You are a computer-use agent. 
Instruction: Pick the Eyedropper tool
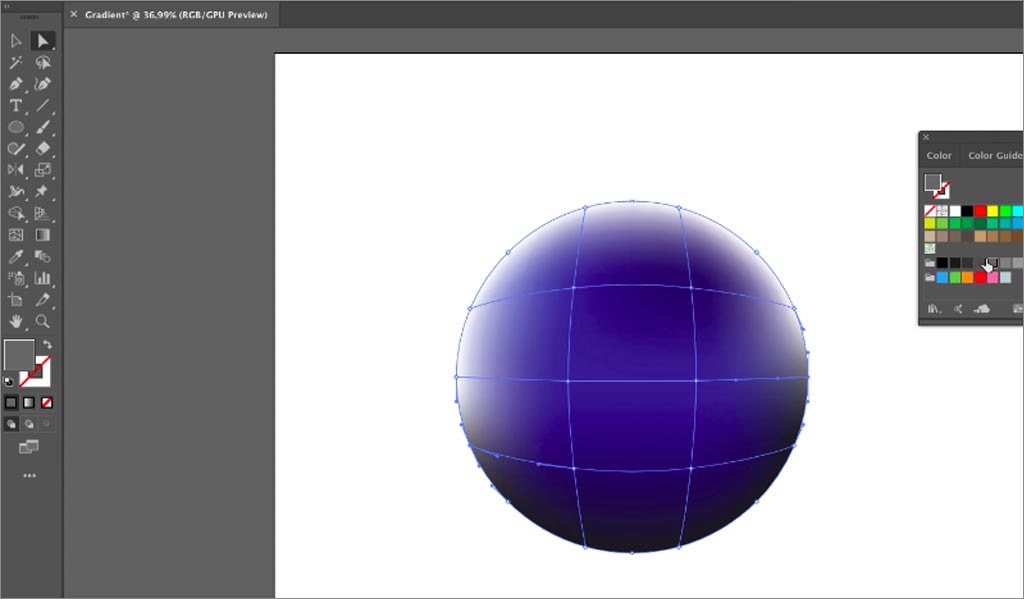[14, 255]
